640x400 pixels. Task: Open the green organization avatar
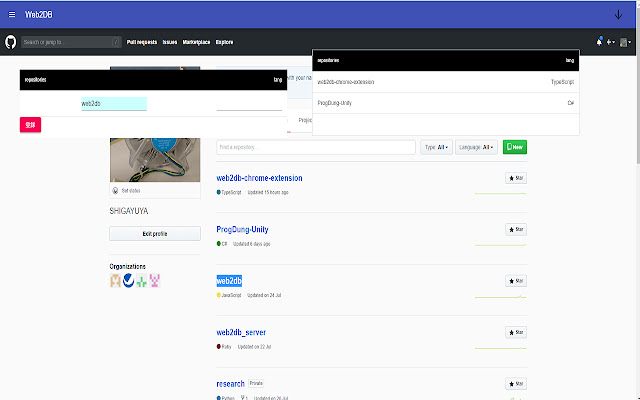pyautogui.click(x=142, y=281)
